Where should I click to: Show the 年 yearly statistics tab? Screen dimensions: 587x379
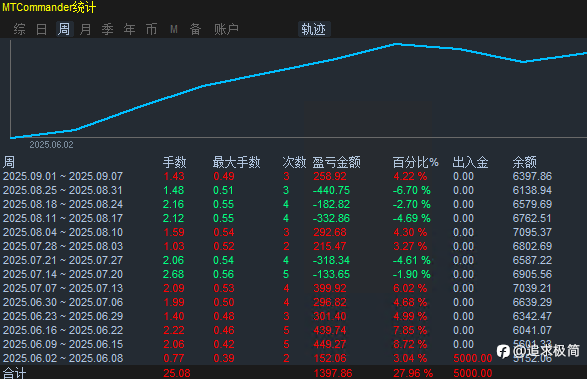tap(130, 29)
